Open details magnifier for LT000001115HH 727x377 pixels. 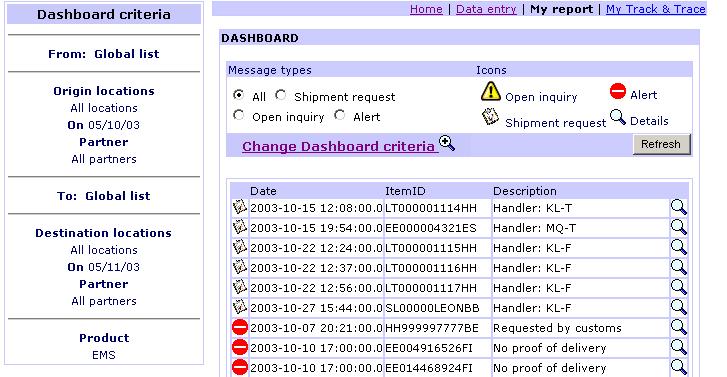point(678,247)
